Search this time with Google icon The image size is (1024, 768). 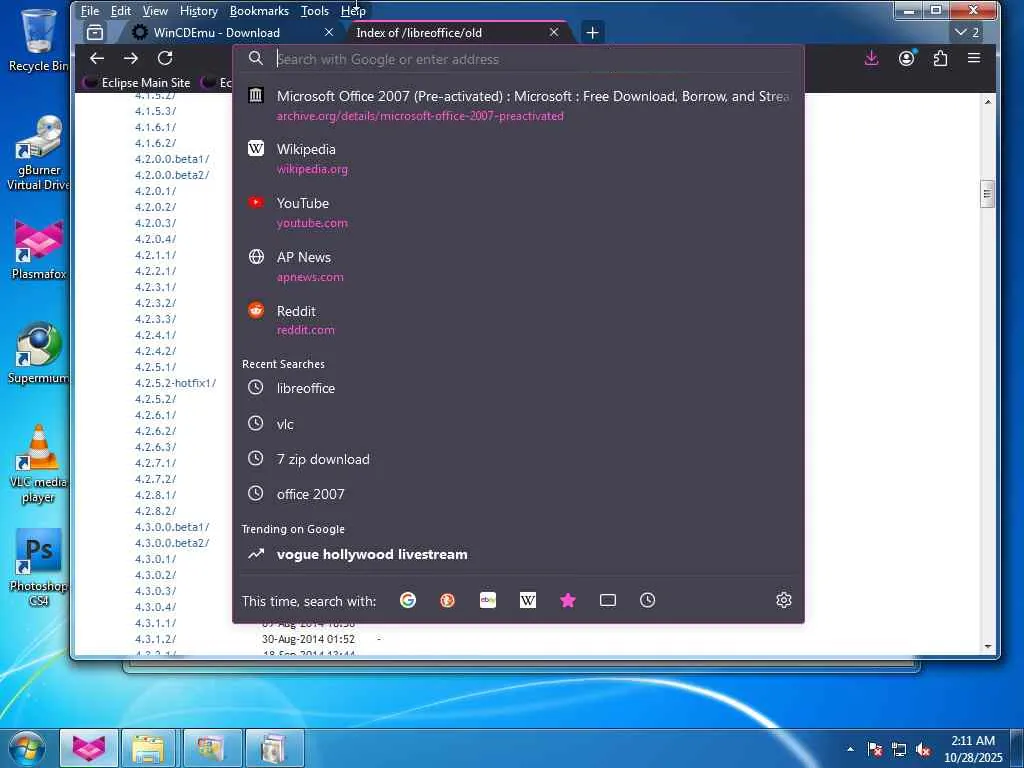[408, 600]
